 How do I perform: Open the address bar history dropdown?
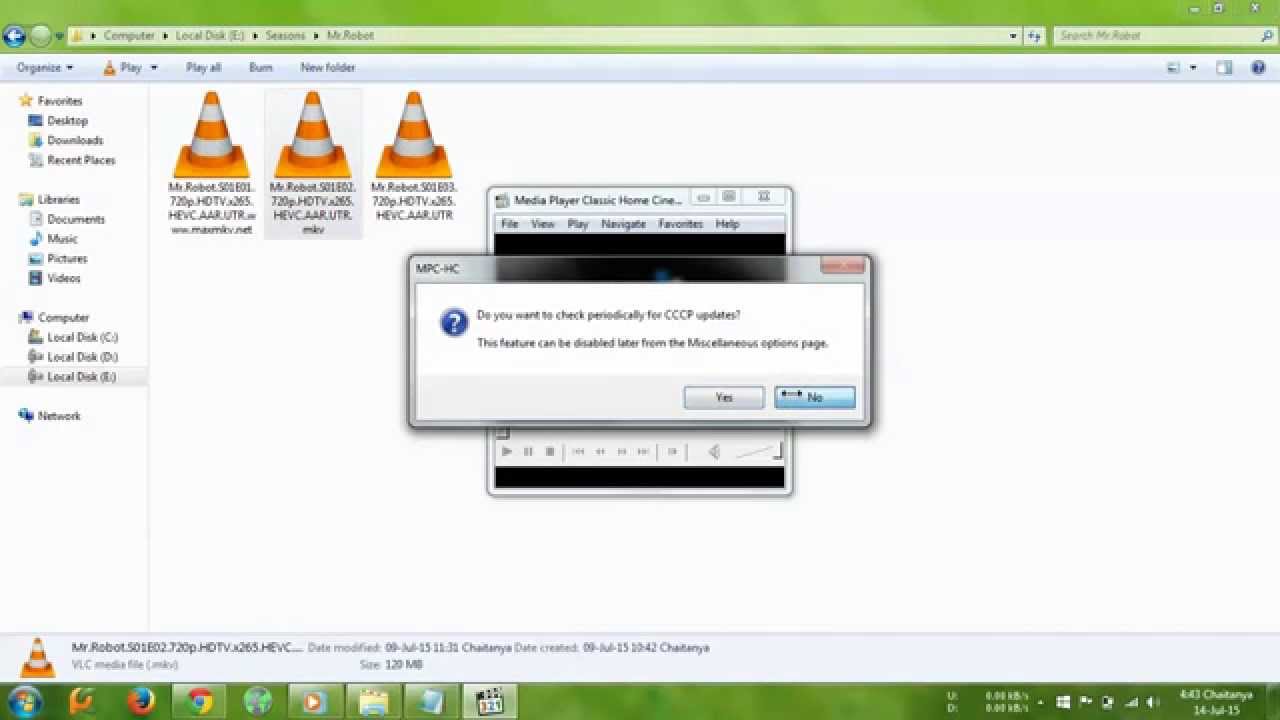pos(1013,36)
